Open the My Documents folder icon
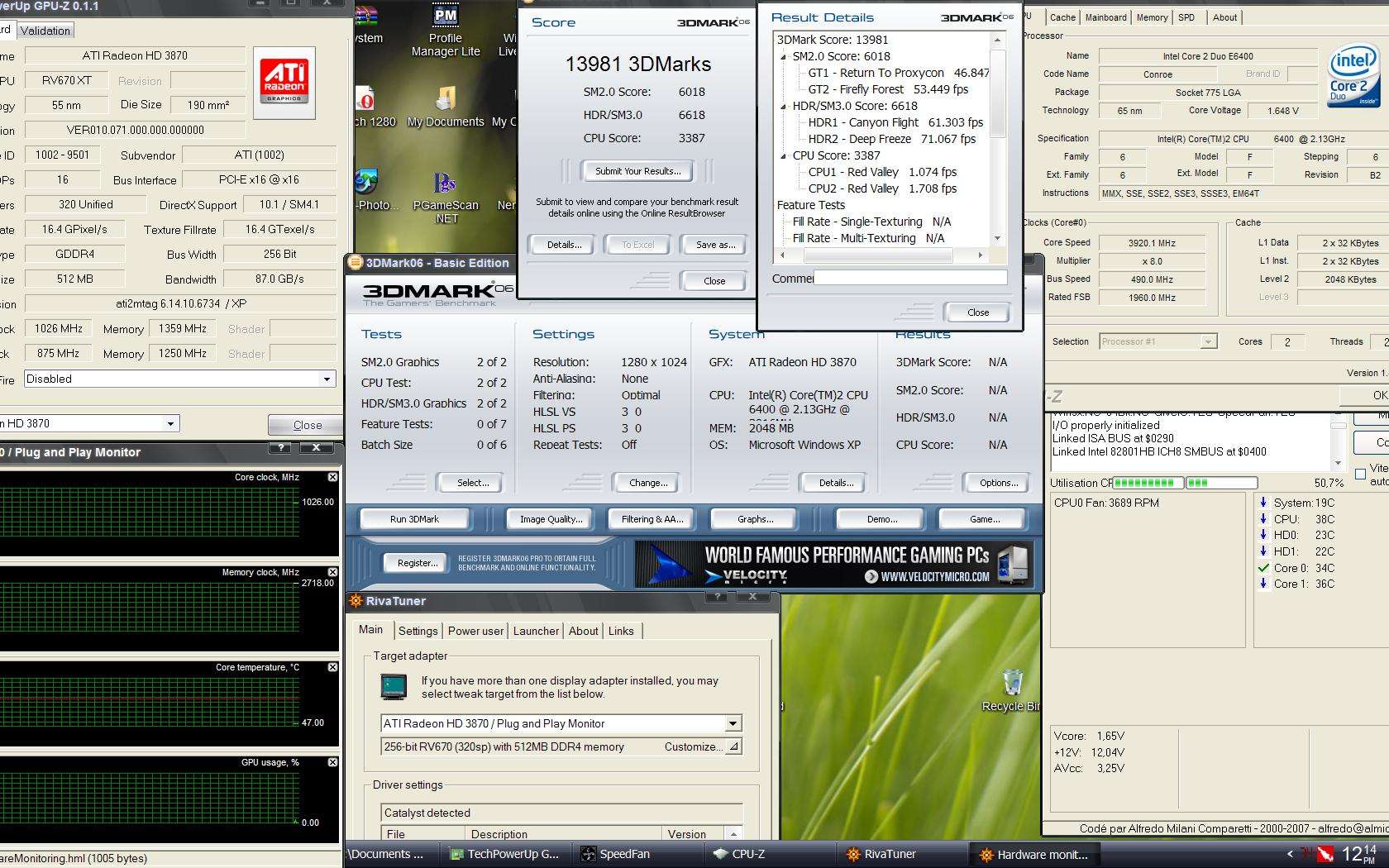The image size is (1389, 868). [446, 107]
